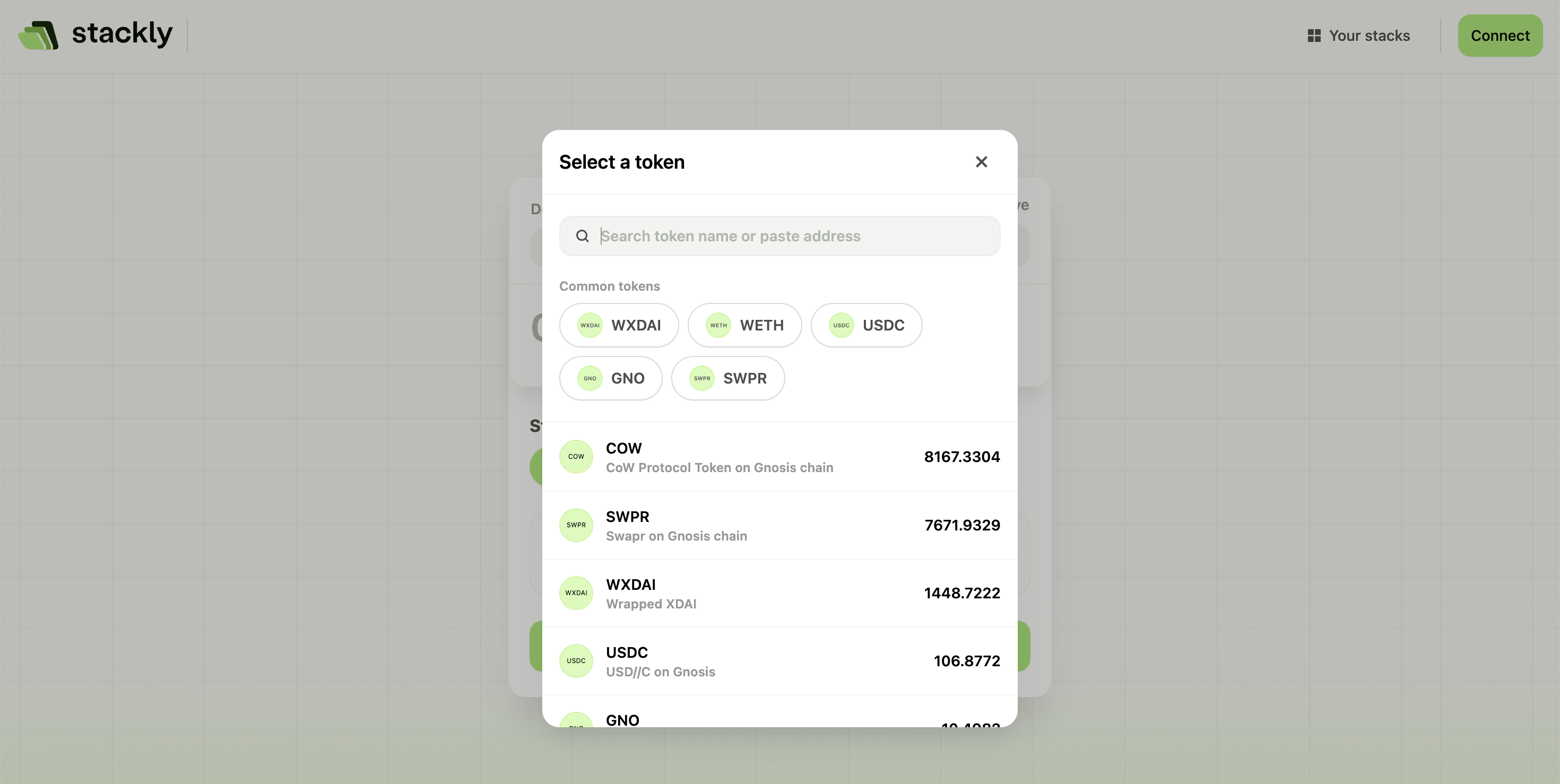Select the SWPR common token chip
Image resolution: width=1560 pixels, height=784 pixels.
[728, 378]
